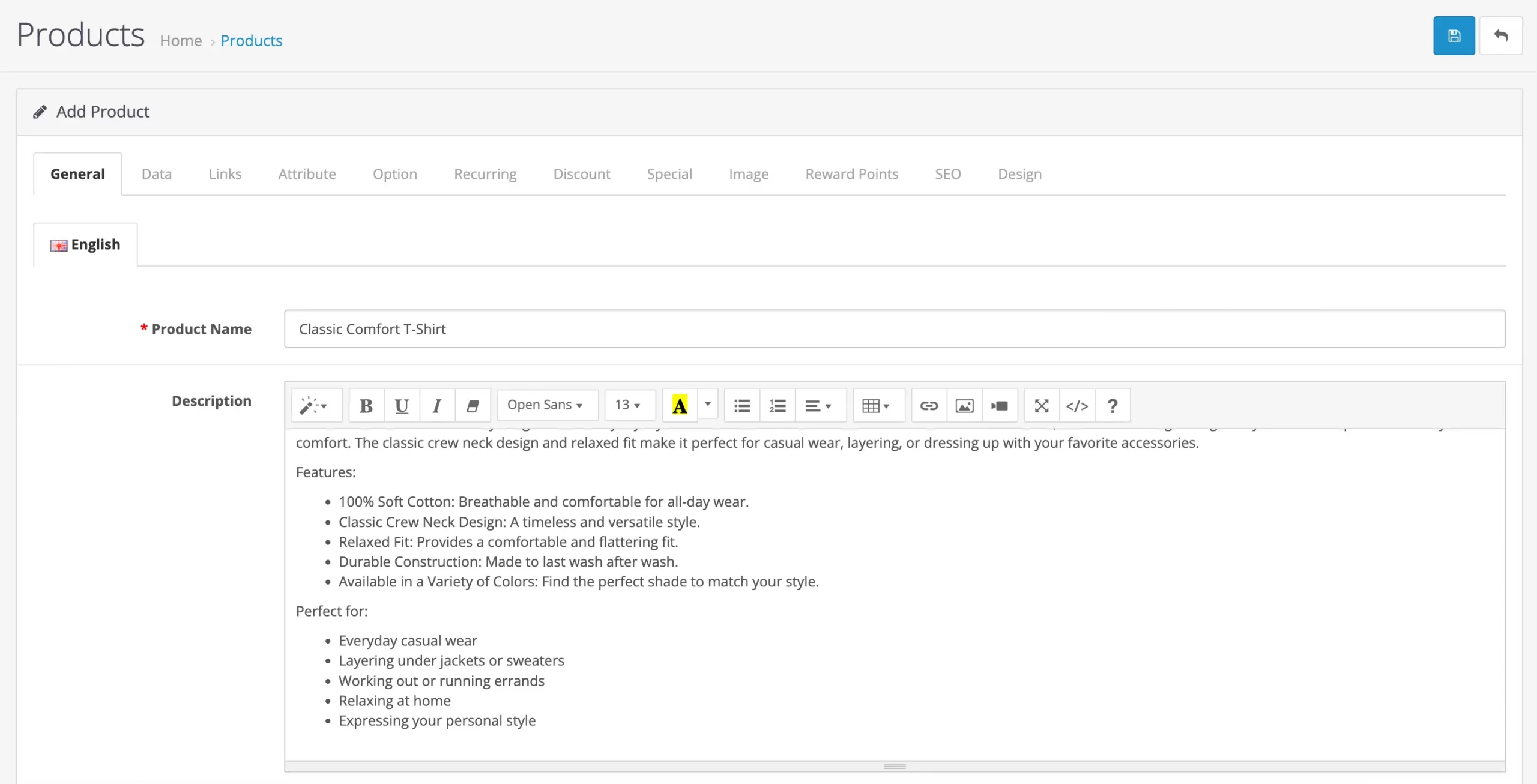Click the Underline formatting icon
The height and width of the screenshot is (784, 1537).
(x=400, y=405)
